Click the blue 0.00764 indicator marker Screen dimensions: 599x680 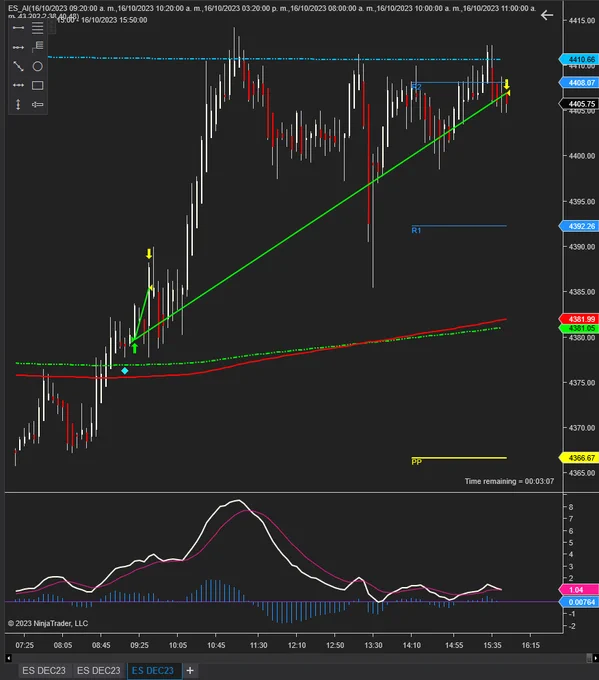click(x=579, y=602)
